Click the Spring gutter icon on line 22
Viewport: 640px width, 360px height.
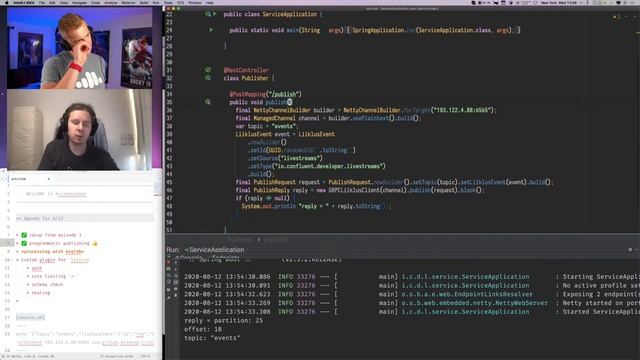click(x=208, y=14)
